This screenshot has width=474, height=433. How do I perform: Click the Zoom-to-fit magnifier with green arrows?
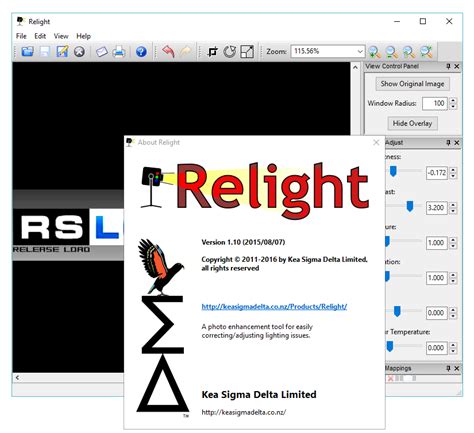coord(426,52)
